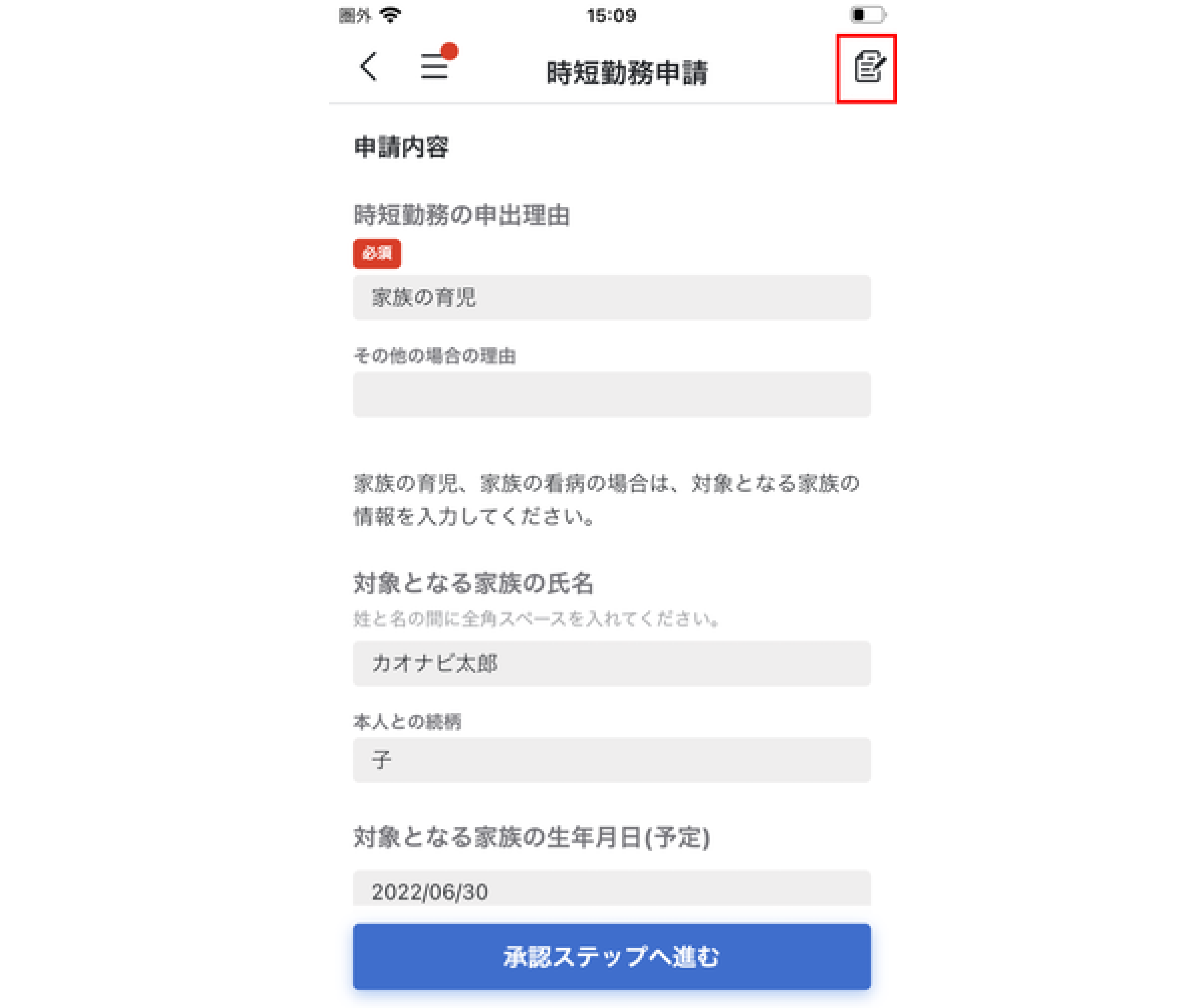Tap the Wi-Fi status icon
This screenshot has width=1201, height=1008.
tap(391, 15)
